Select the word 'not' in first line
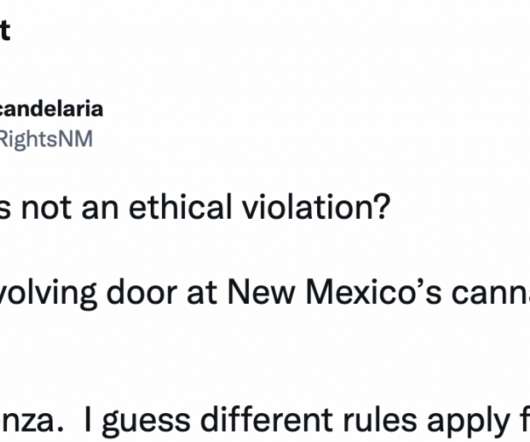Viewport: 530px width, 442px height. click(46, 207)
